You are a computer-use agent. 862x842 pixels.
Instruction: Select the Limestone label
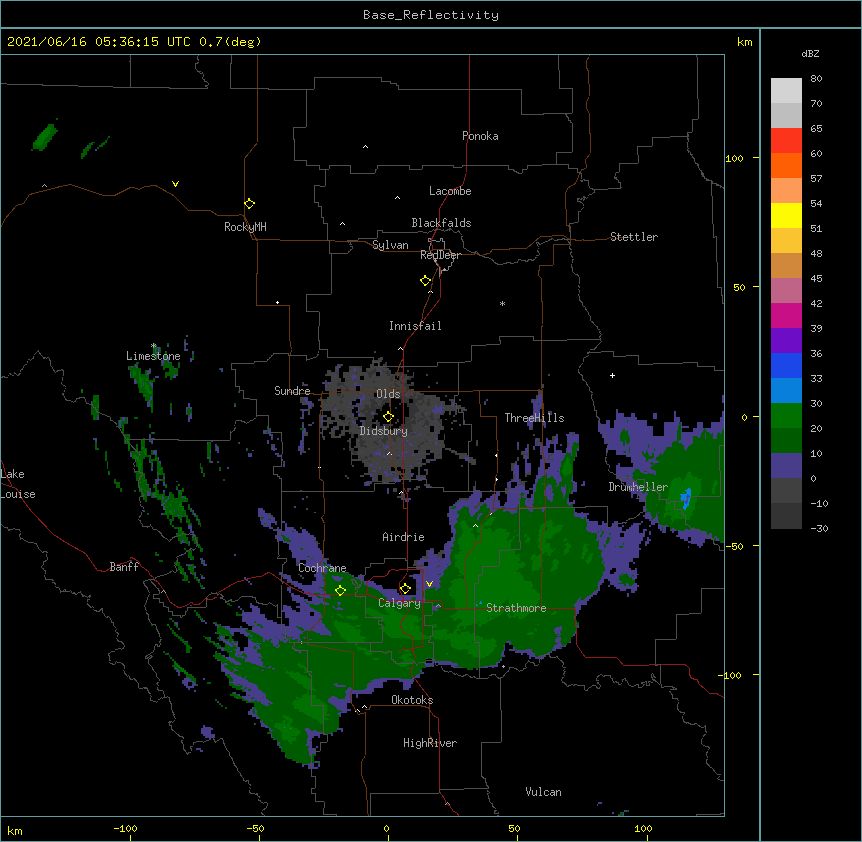153,356
